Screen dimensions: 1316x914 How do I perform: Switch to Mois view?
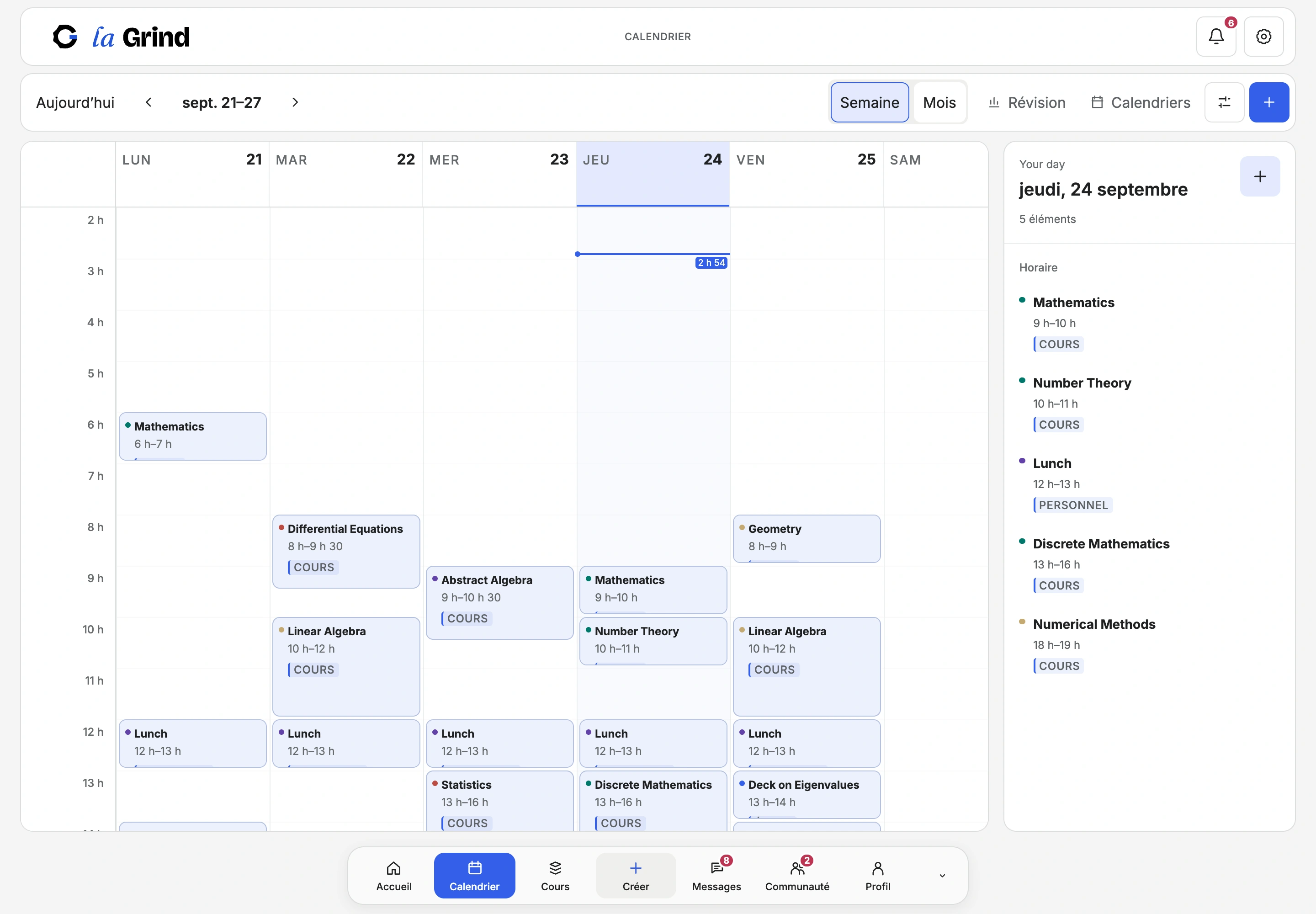tap(939, 102)
